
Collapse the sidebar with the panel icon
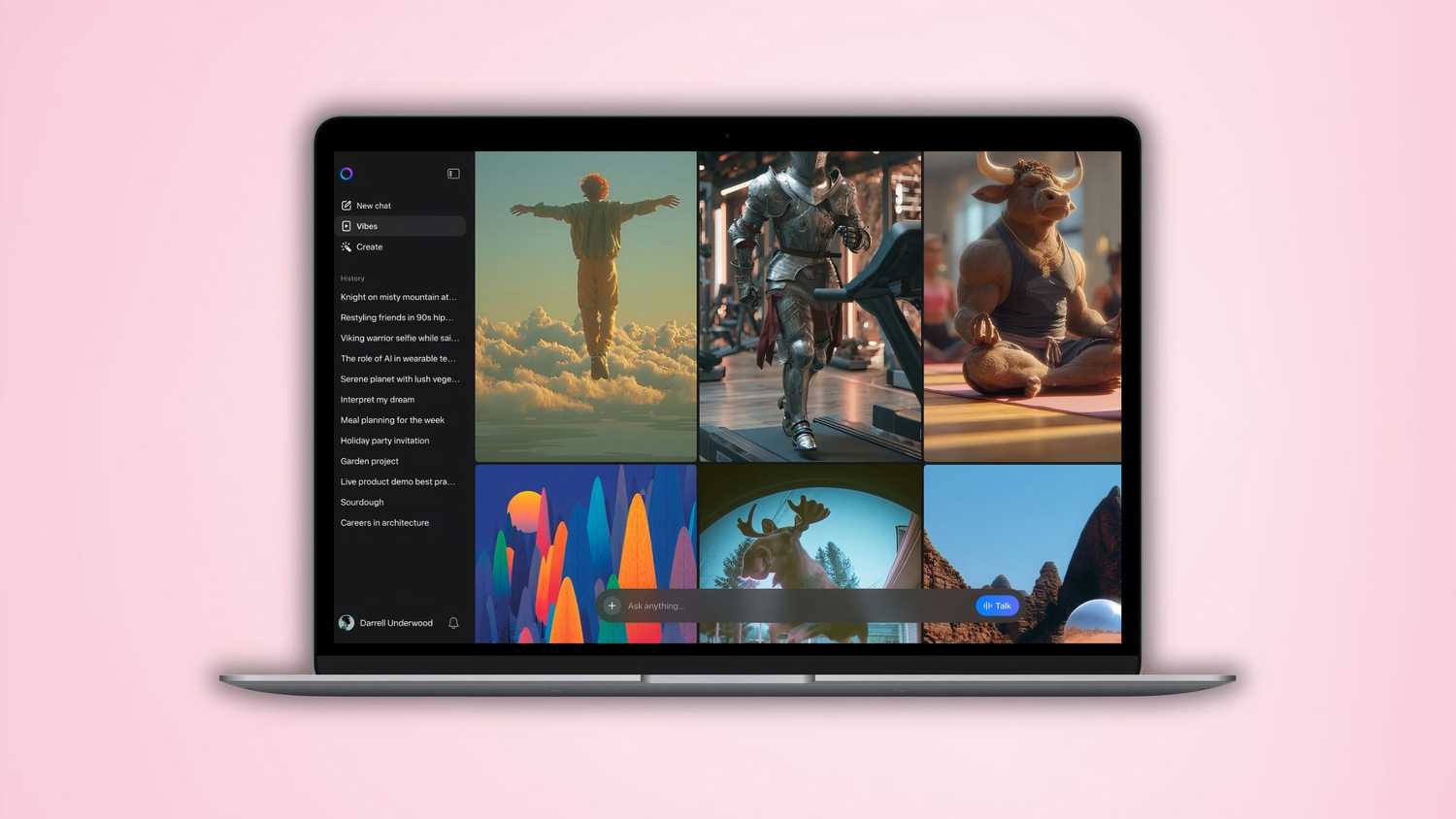click(x=453, y=173)
